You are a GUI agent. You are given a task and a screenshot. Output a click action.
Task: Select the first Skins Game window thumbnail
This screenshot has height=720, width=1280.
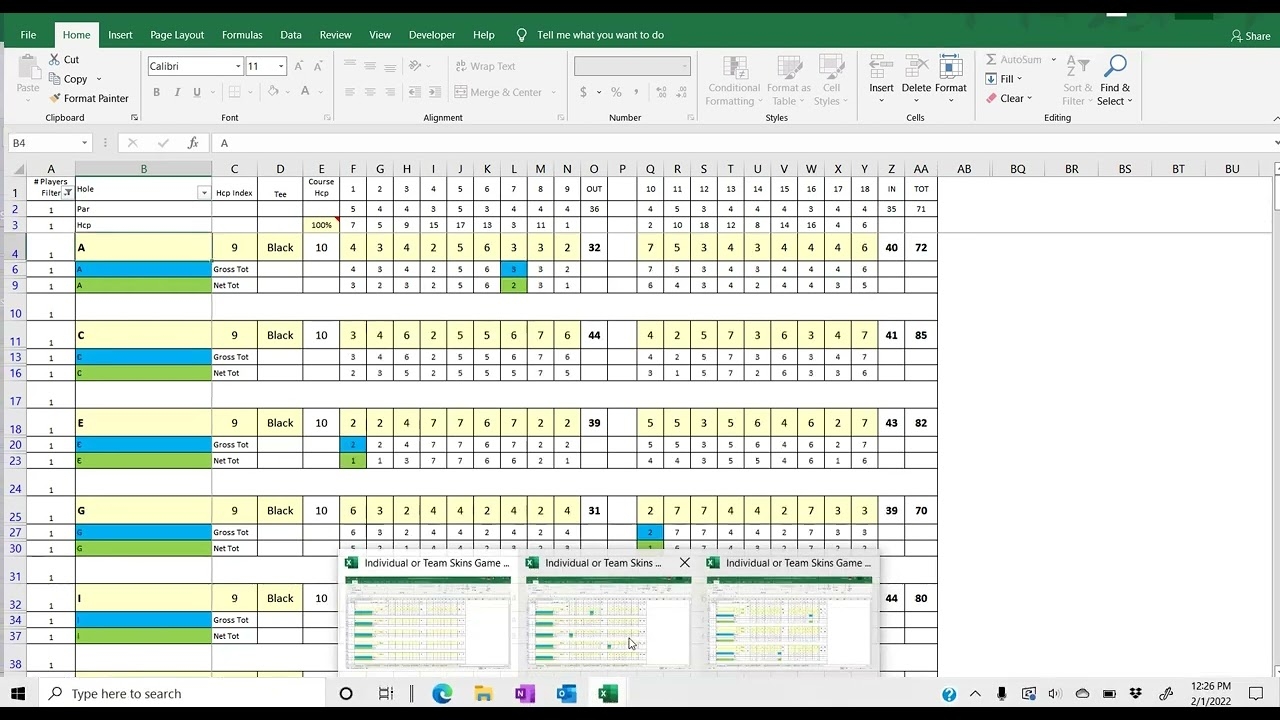coord(428,618)
